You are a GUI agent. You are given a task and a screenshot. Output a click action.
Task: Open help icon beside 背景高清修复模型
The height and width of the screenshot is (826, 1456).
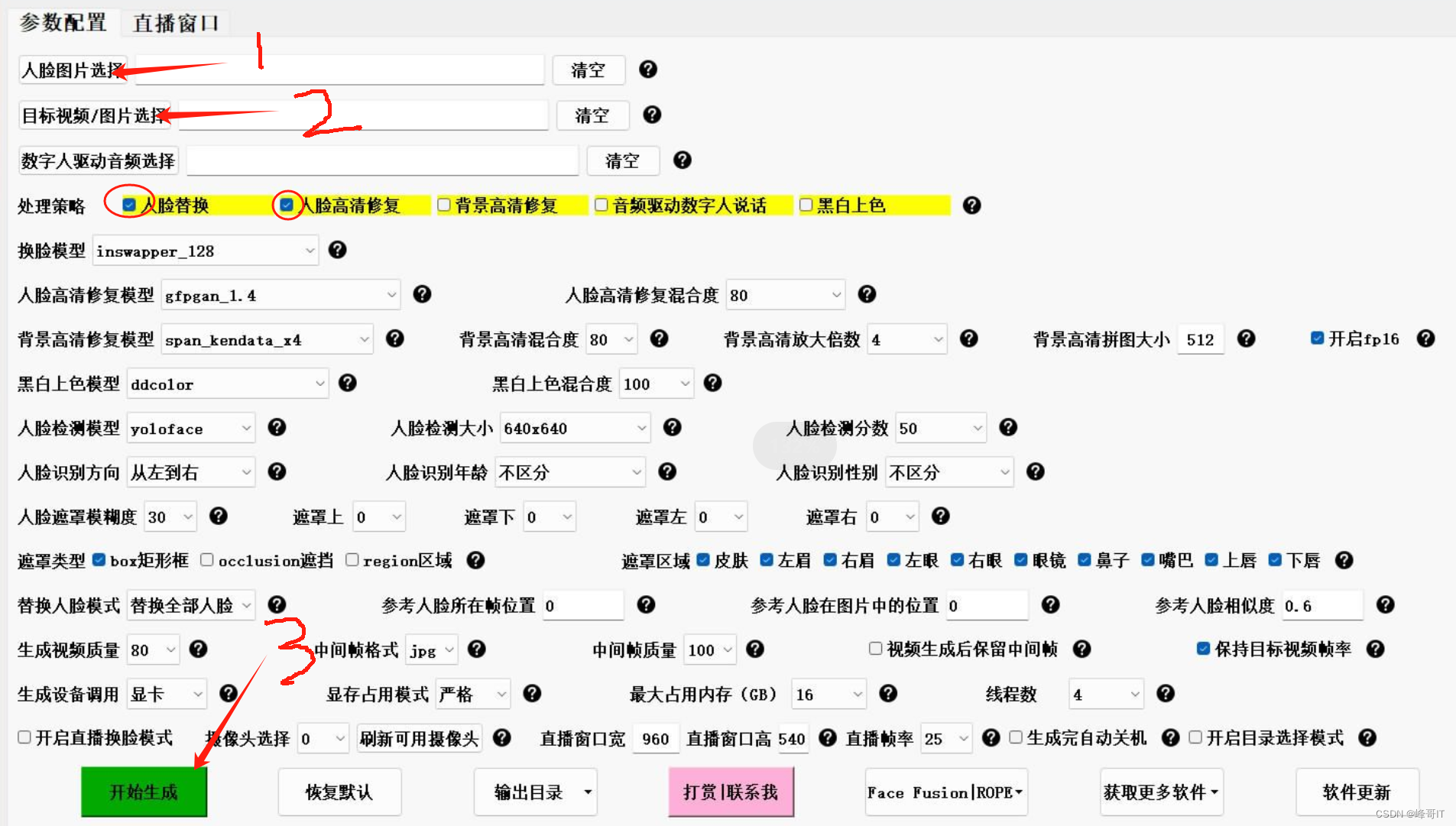click(394, 338)
